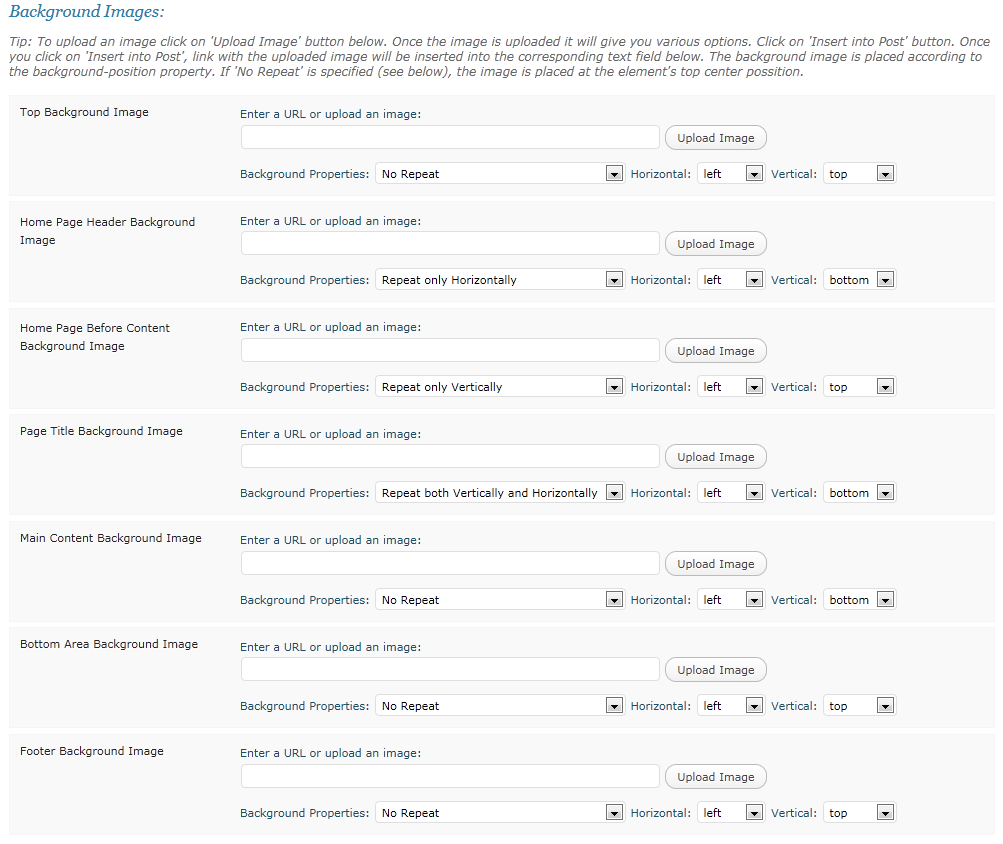Open Vertical dropdown for Main Content Background
The image size is (1003, 844).
(x=860, y=600)
